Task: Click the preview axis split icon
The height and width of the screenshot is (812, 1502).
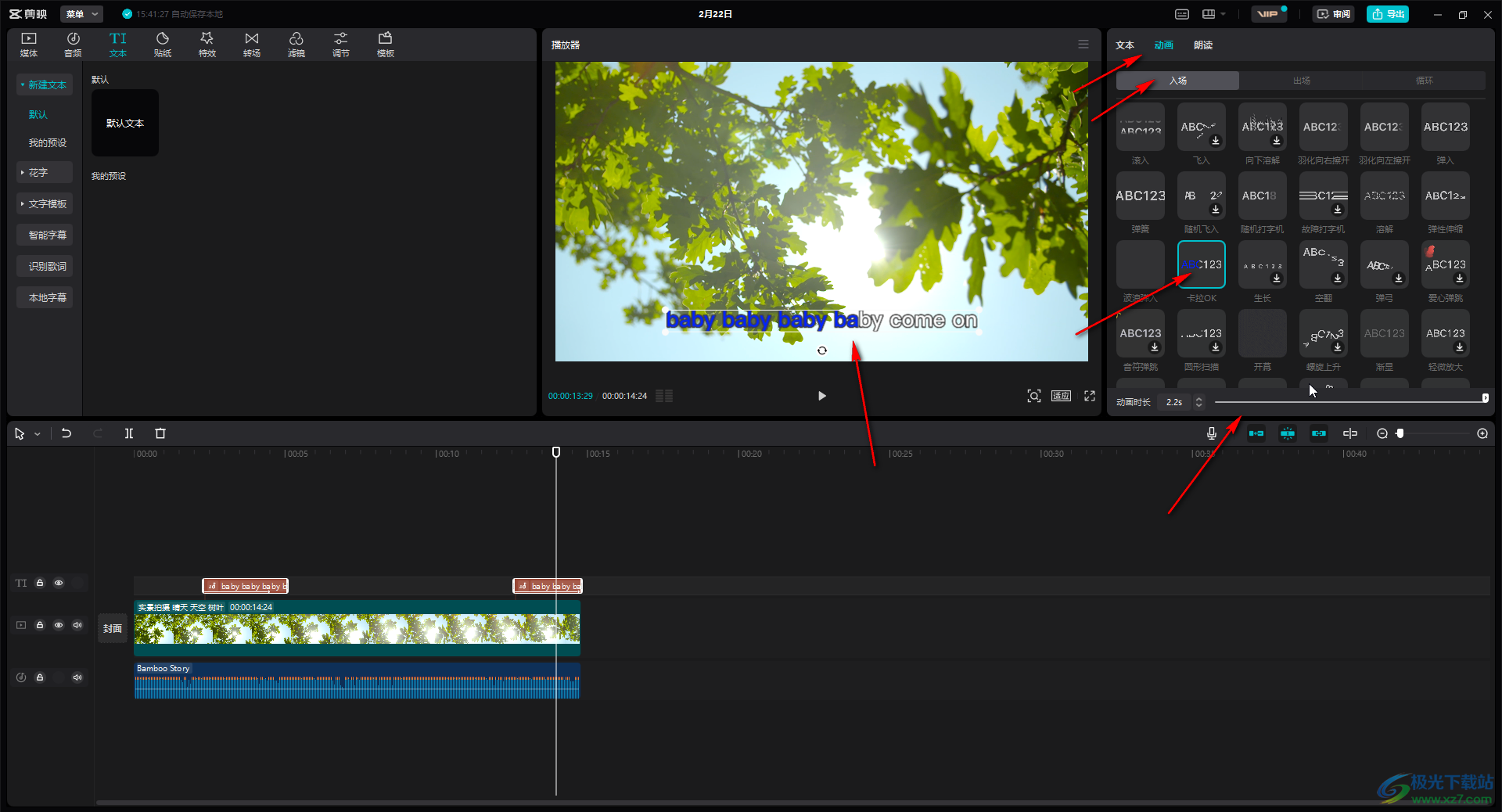Action: tap(1350, 433)
